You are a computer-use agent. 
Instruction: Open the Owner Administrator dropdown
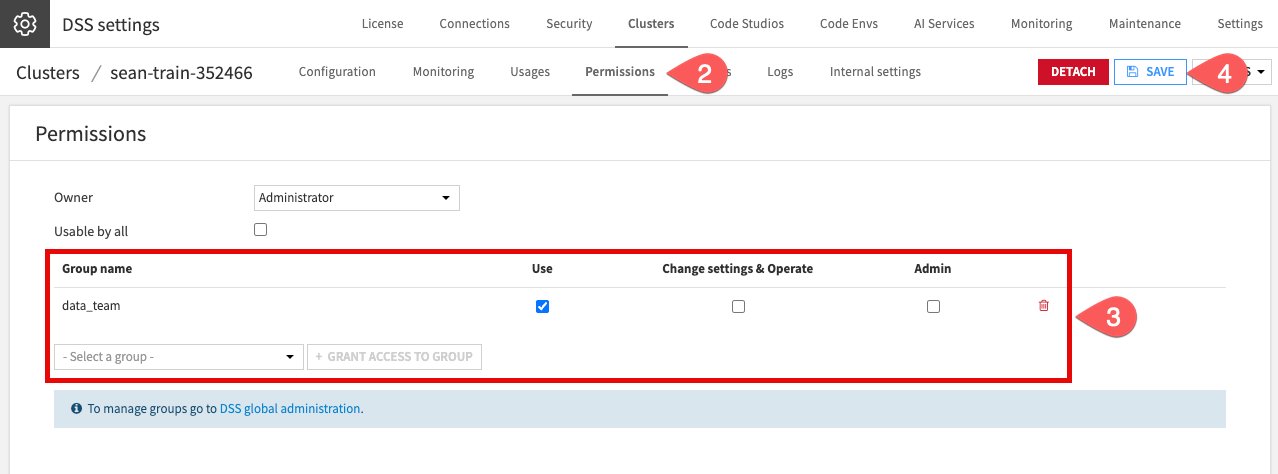(x=357, y=198)
